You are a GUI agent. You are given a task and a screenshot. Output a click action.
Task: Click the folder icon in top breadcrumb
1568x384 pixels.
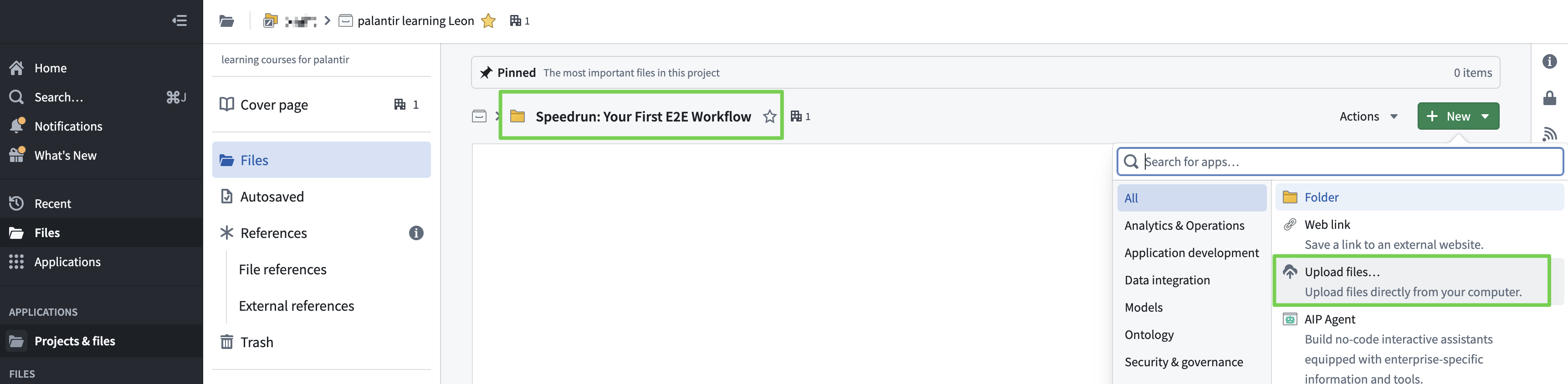(x=227, y=21)
